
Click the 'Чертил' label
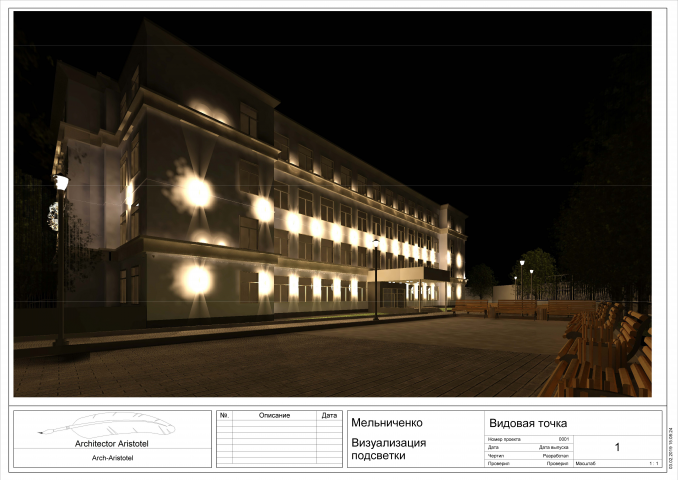coord(496,456)
